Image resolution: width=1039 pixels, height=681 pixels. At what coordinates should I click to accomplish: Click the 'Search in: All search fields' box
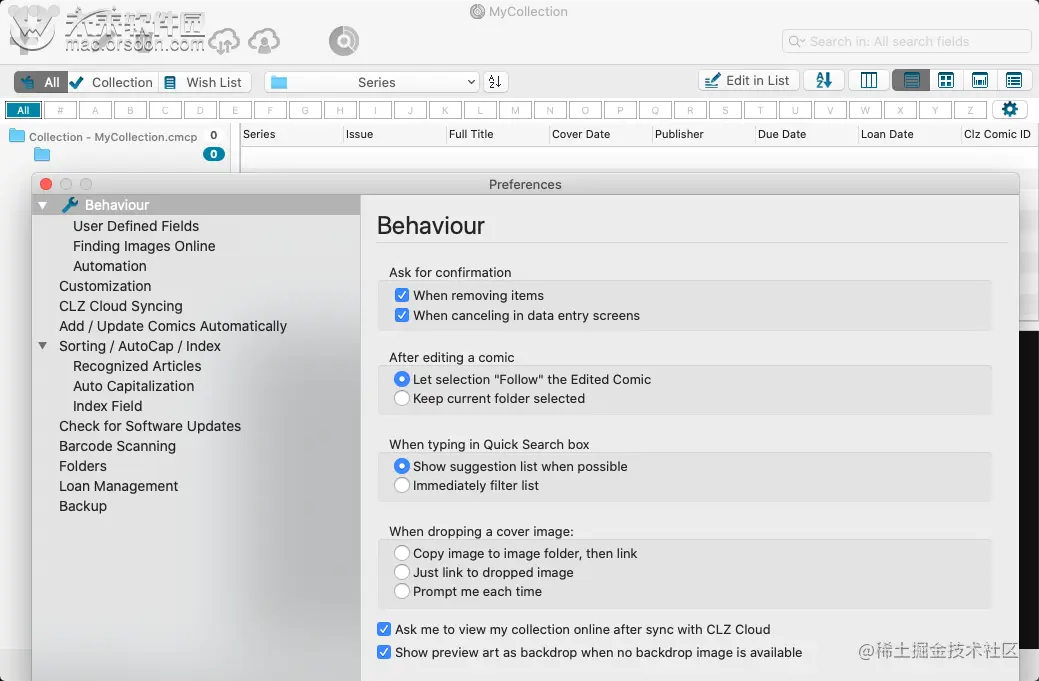click(906, 41)
